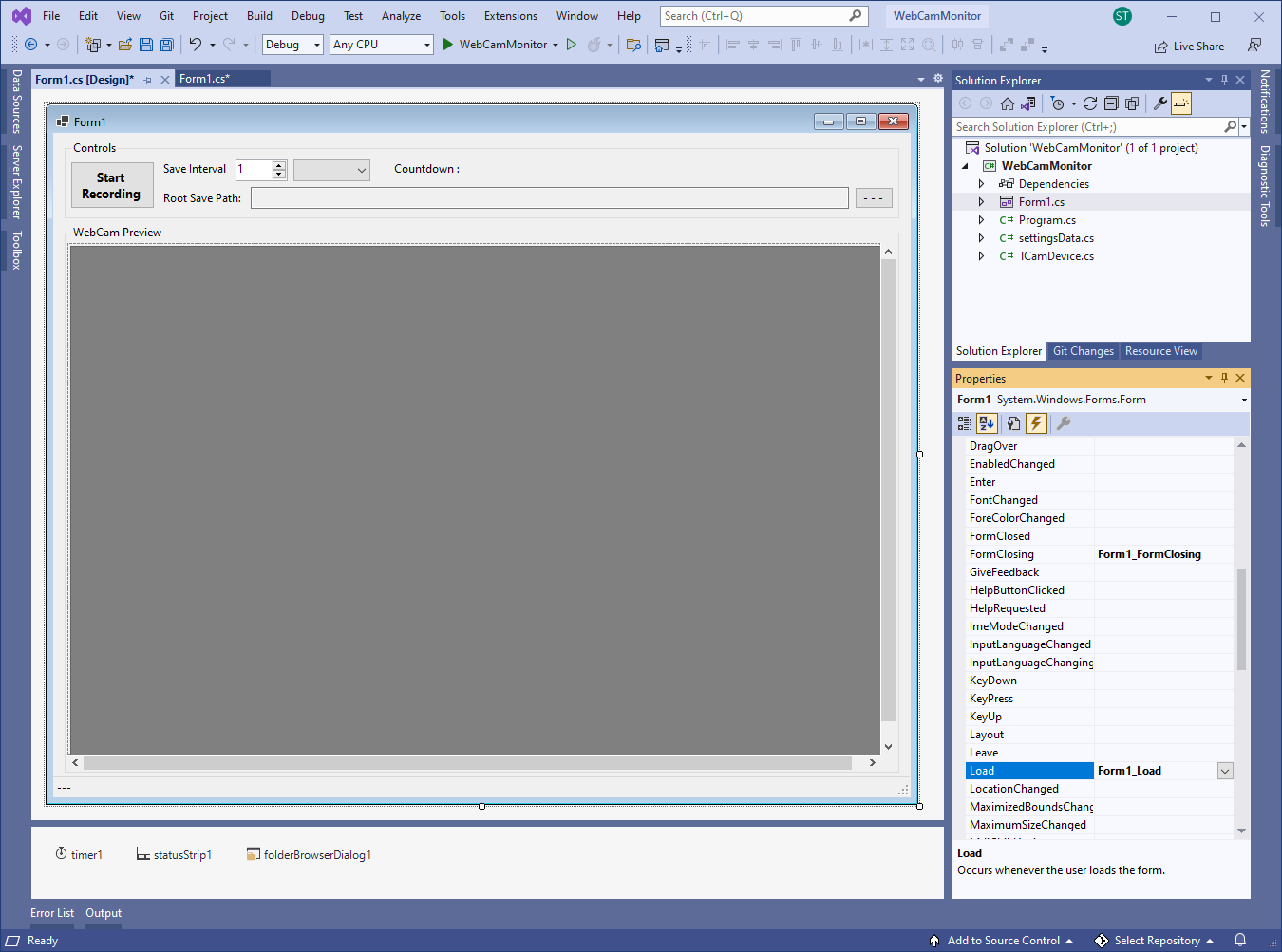Open the Output tab
1282x952 pixels.
point(104,913)
